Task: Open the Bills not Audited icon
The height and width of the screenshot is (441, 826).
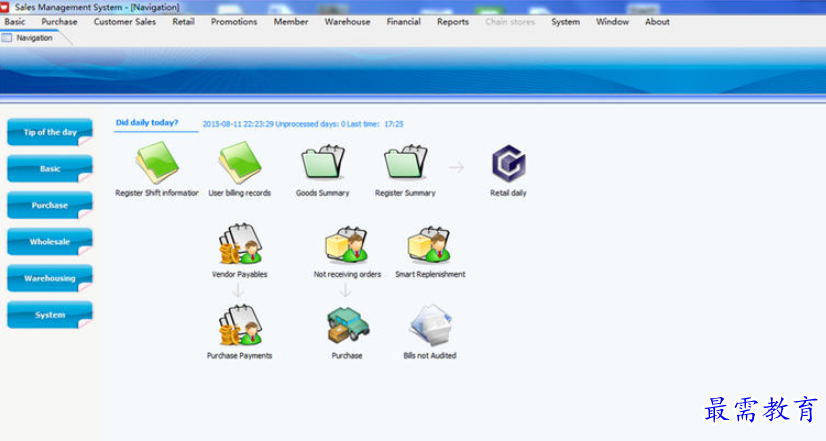Action: click(x=430, y=325)
